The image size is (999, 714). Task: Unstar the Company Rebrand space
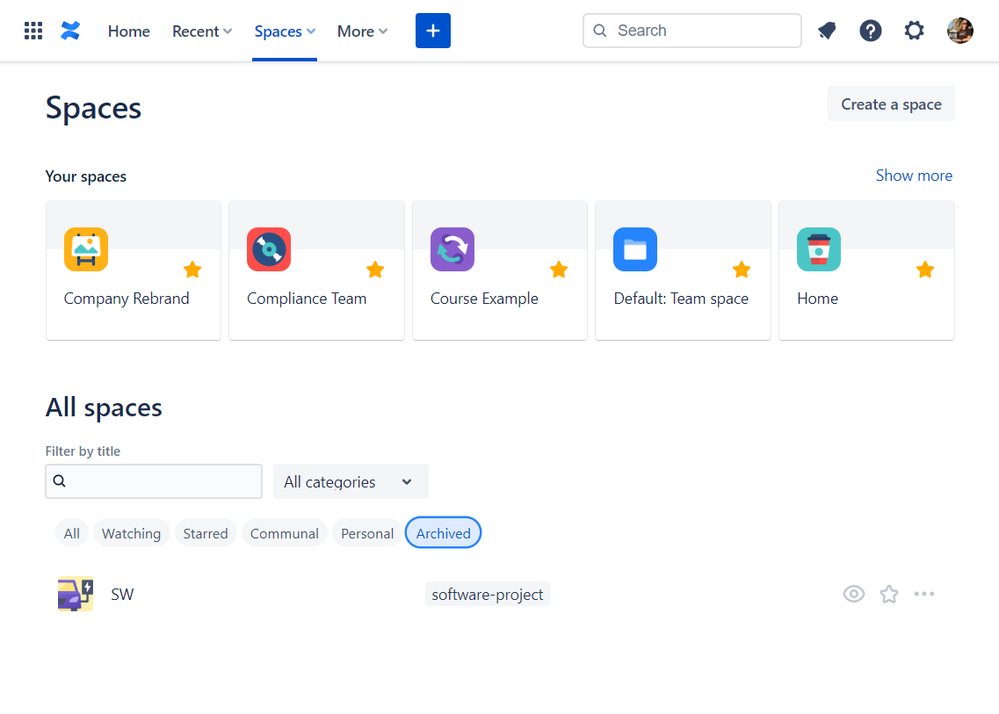192,270
